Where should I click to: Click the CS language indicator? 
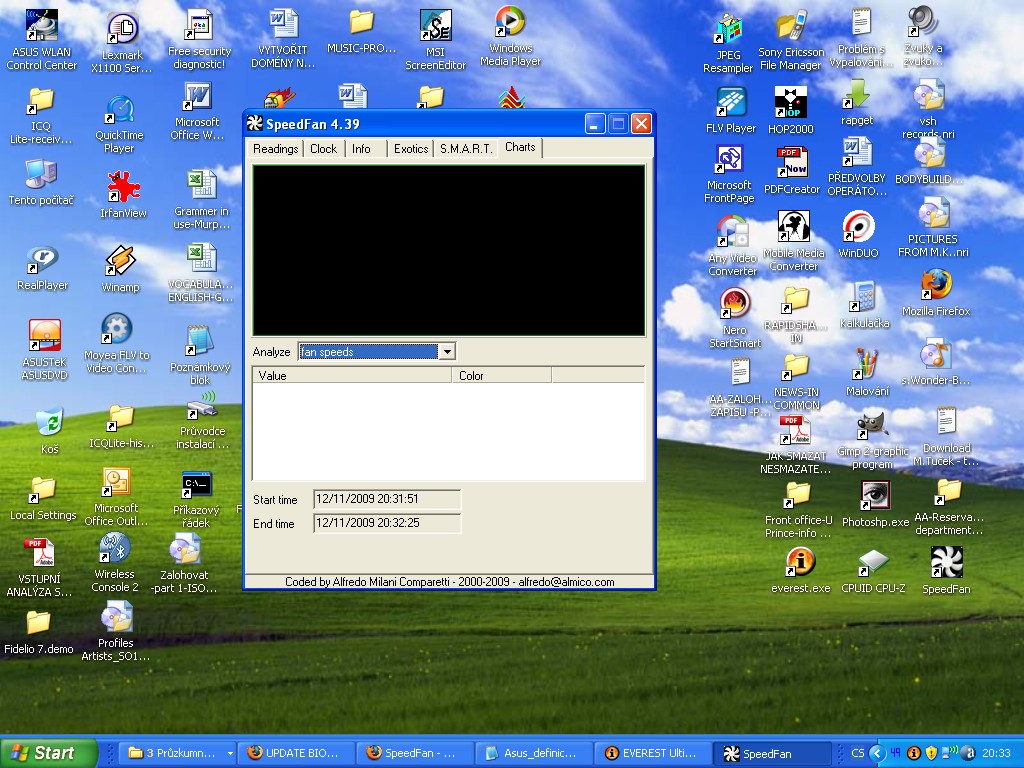click(x=857, y=753)
